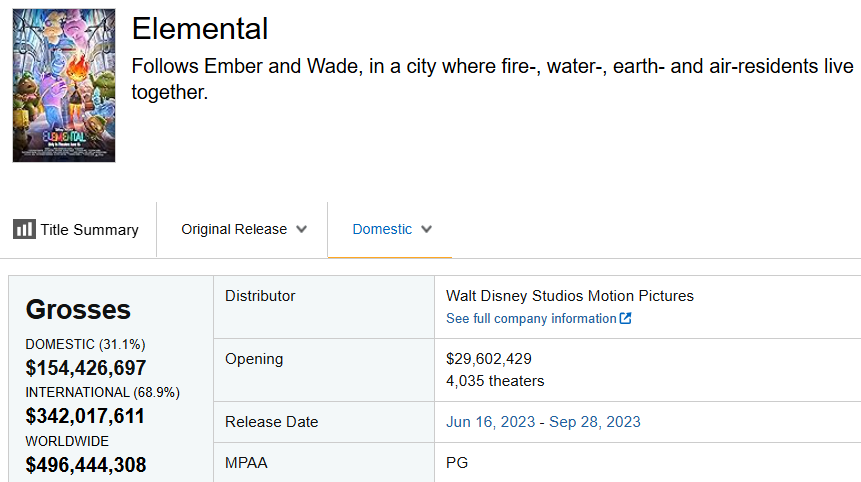Click the Walt Disney Studios Motion Pictures text
Viewport: 861px width, 482px height.
(x=570, y=296)
